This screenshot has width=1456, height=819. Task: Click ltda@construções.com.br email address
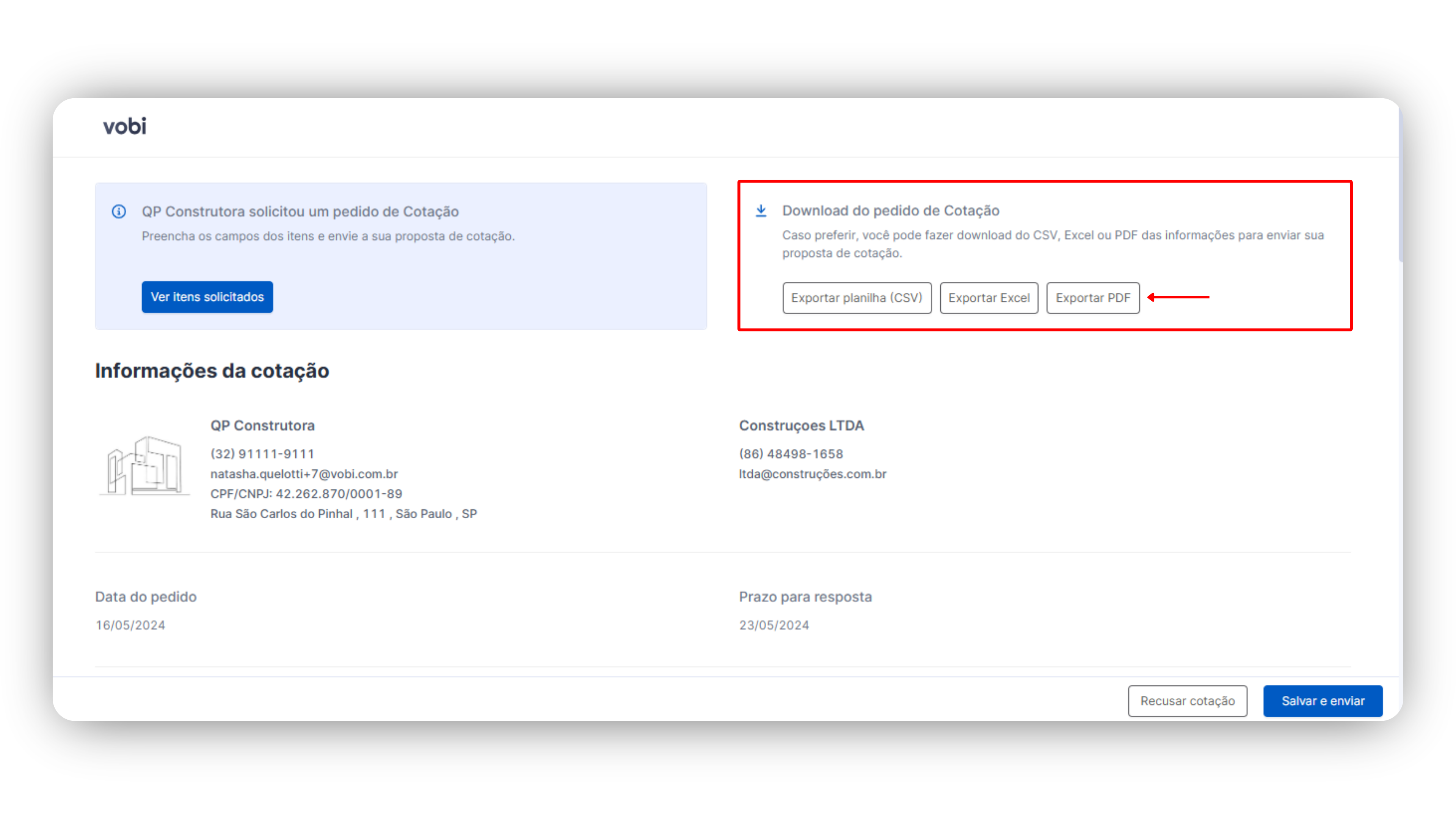click(x=812, y=474)
